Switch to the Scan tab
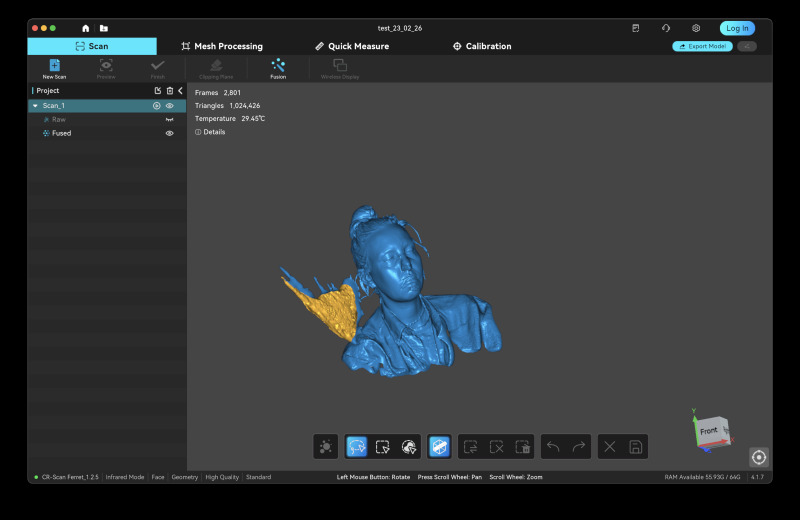 (92, 46)
